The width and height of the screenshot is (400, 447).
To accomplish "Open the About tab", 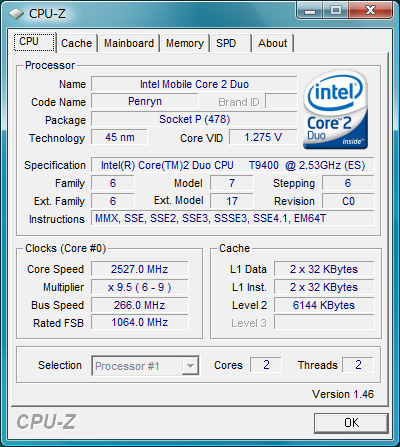I will coord(273,43).
